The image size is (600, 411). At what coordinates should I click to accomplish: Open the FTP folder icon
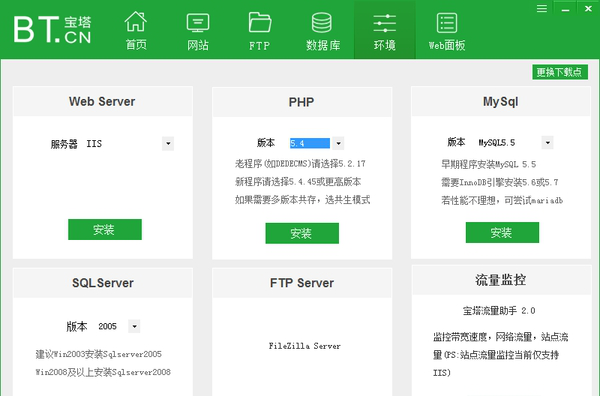pyautogui.click(x=259, y=29)
